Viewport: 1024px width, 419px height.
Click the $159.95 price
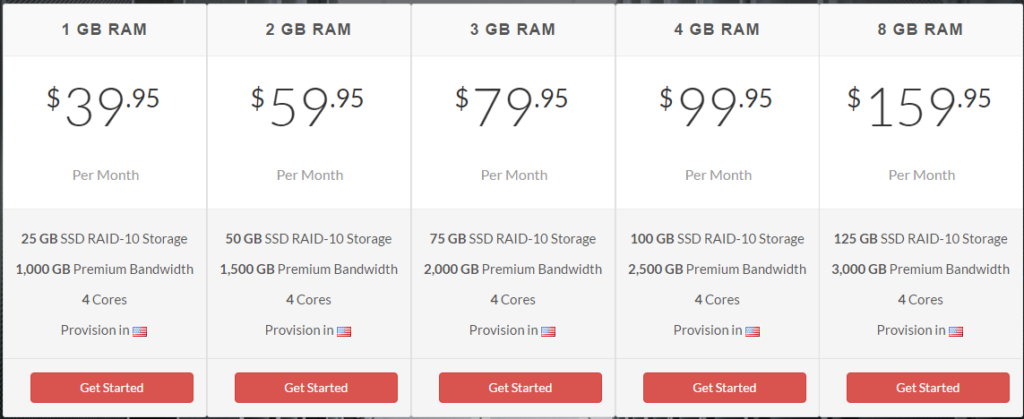(x=920, y=105)
